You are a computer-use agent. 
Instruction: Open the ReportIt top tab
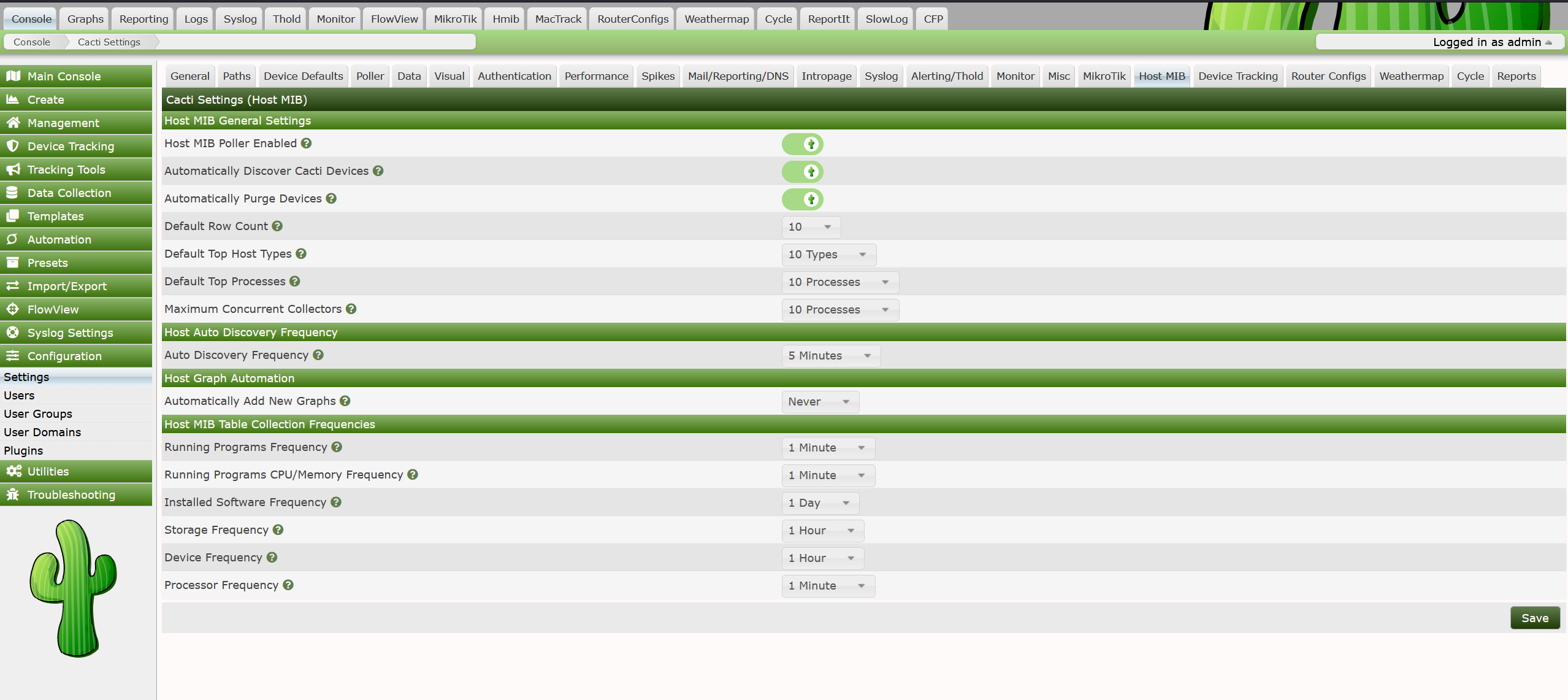828,19
